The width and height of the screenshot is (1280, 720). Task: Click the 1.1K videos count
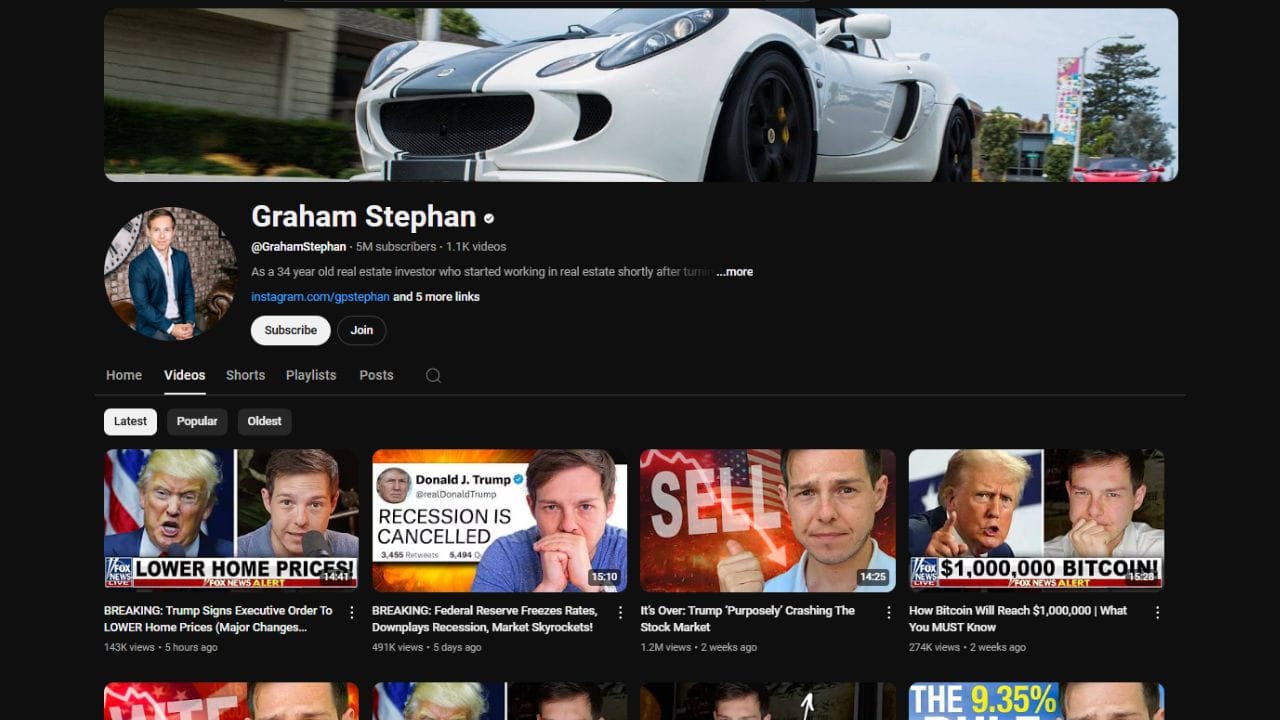tap(476, 247)
